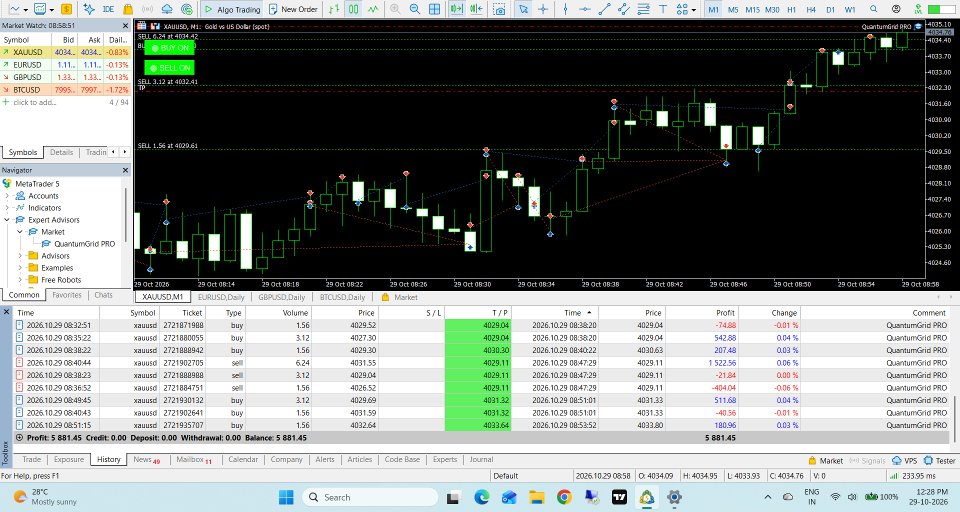Switch to the M5 timeframe

[733, 9]
